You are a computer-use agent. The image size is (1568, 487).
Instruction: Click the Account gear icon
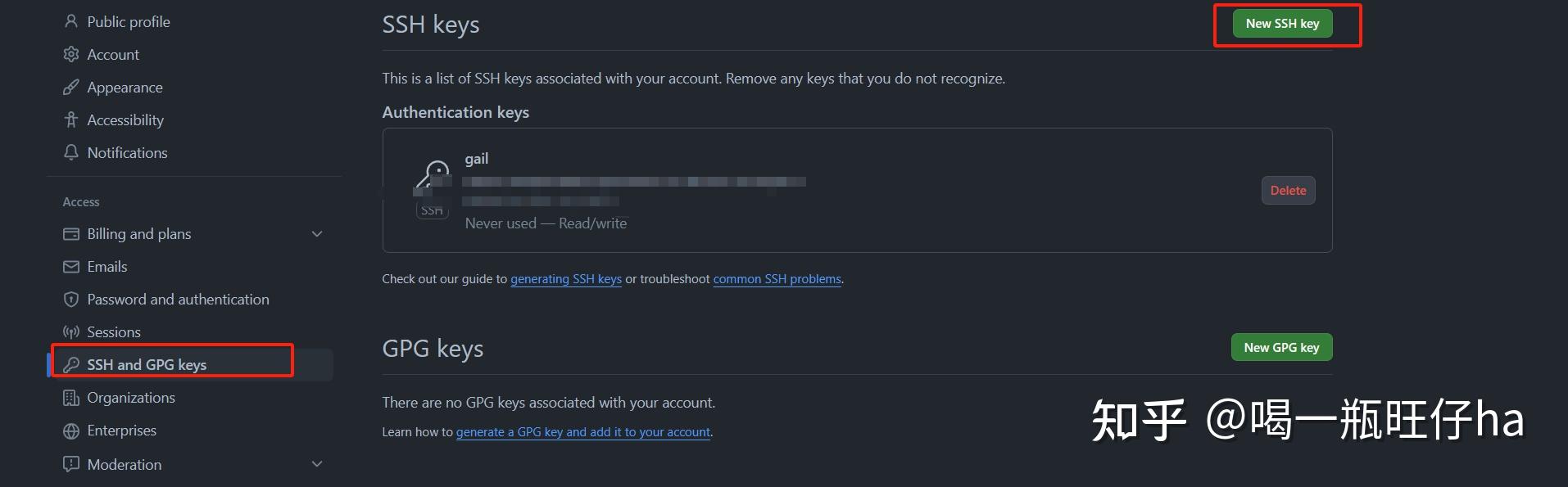point(71,54)
